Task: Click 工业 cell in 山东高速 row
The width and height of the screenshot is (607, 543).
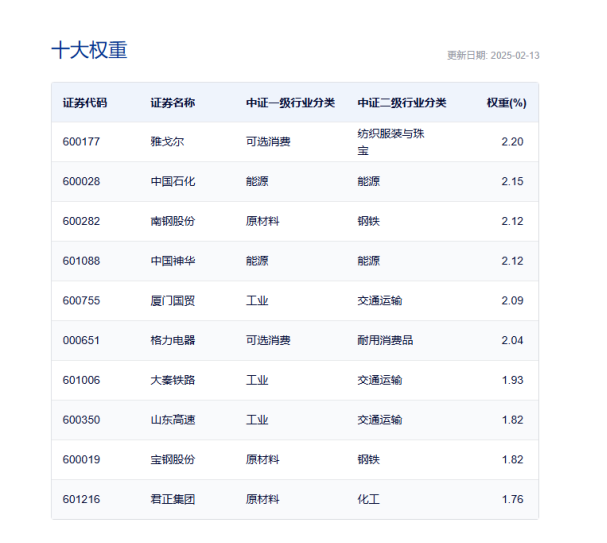Action: pyautogui.click(x=257, y=420)
